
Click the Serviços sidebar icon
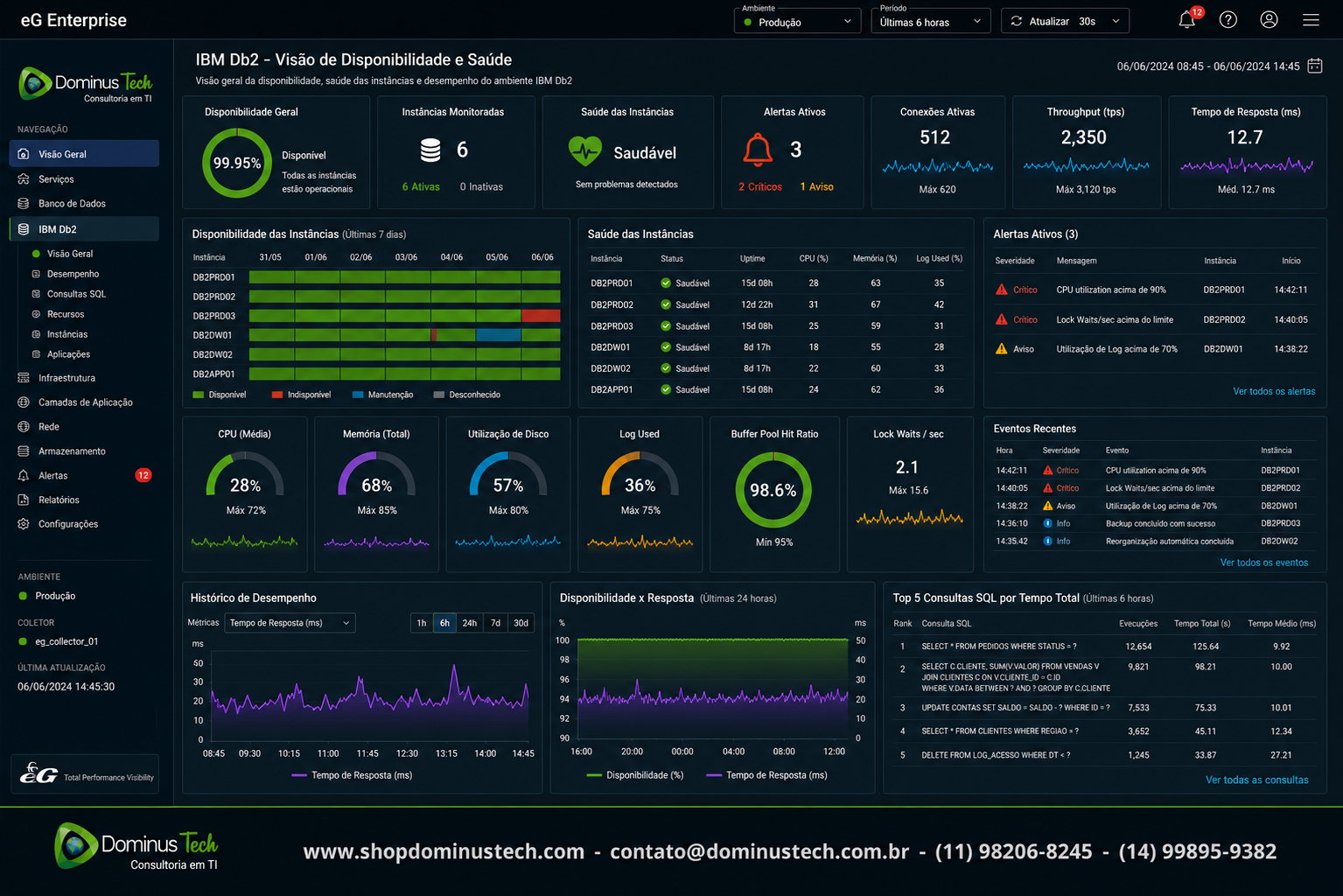(24, 178)
